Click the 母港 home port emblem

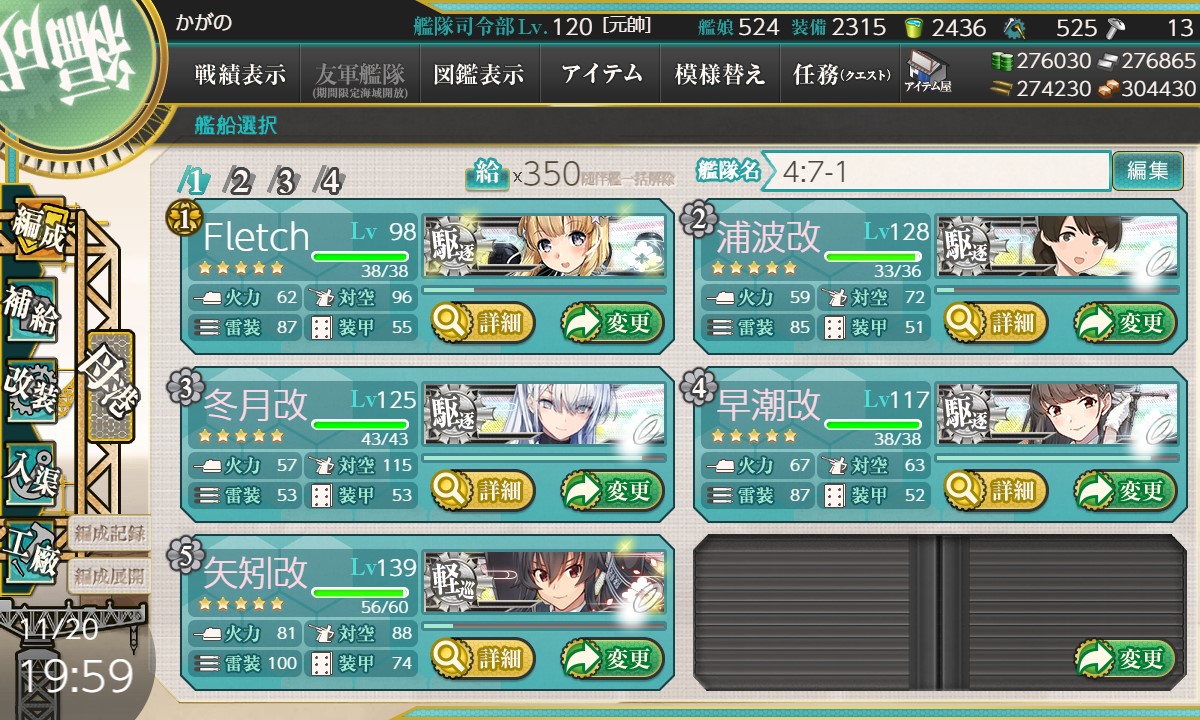click(x=110, y=386)
